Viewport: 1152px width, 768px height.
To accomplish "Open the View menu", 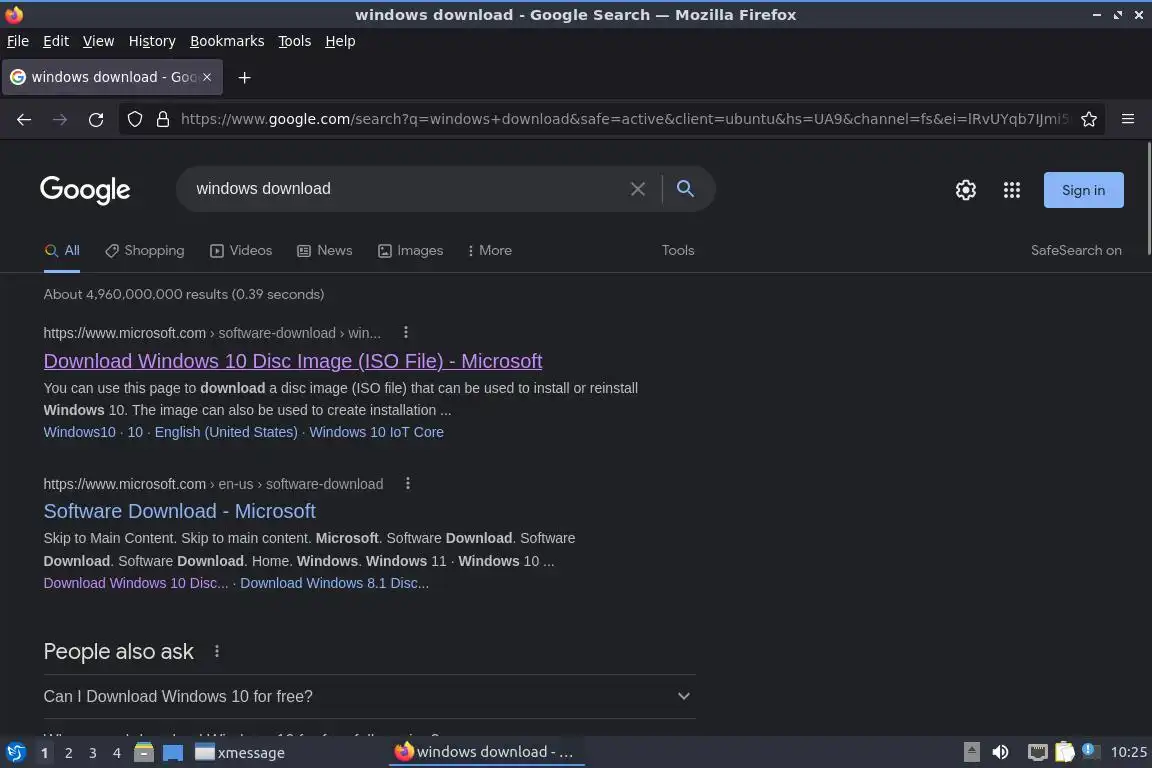I will pos(98,41).
